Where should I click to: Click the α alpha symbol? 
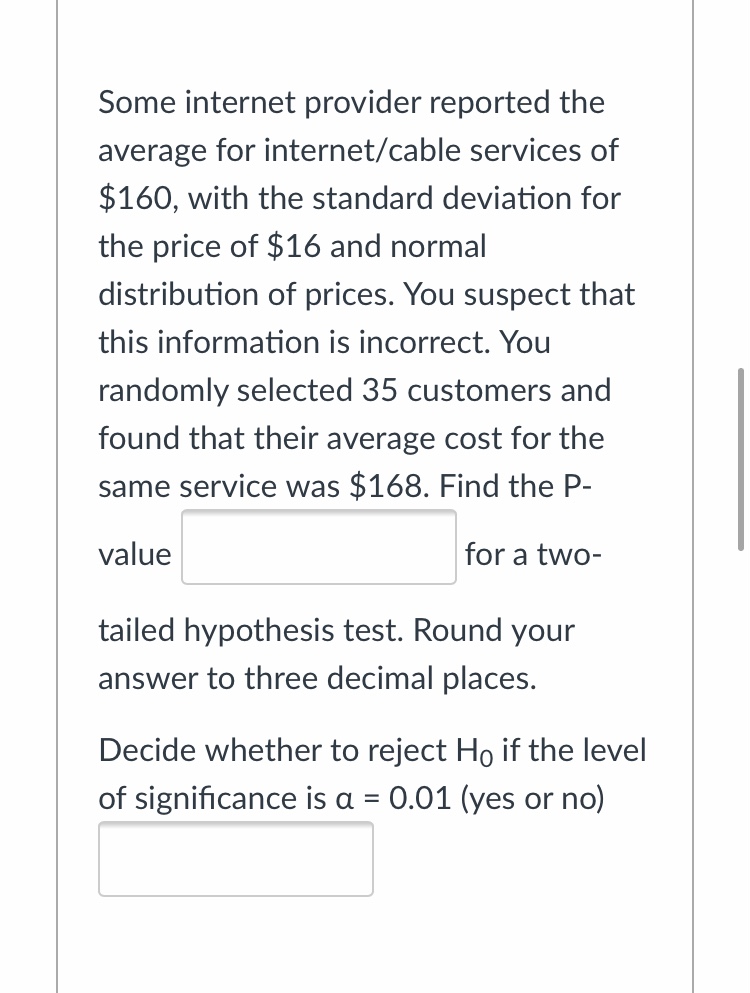click(341, 800)
